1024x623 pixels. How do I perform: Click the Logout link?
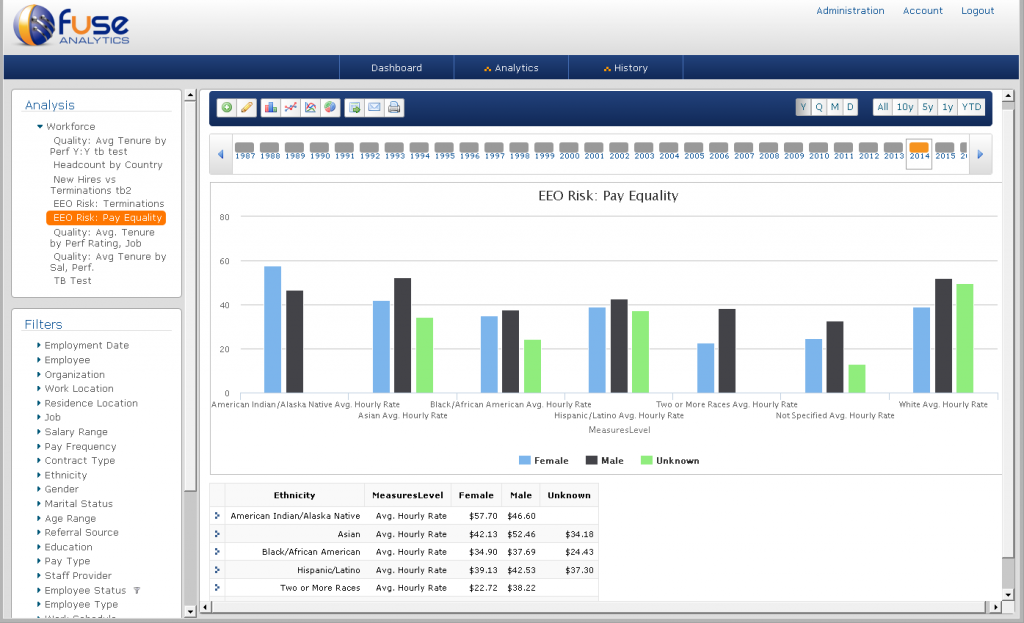pyautogui.click(x=977, y=11)
